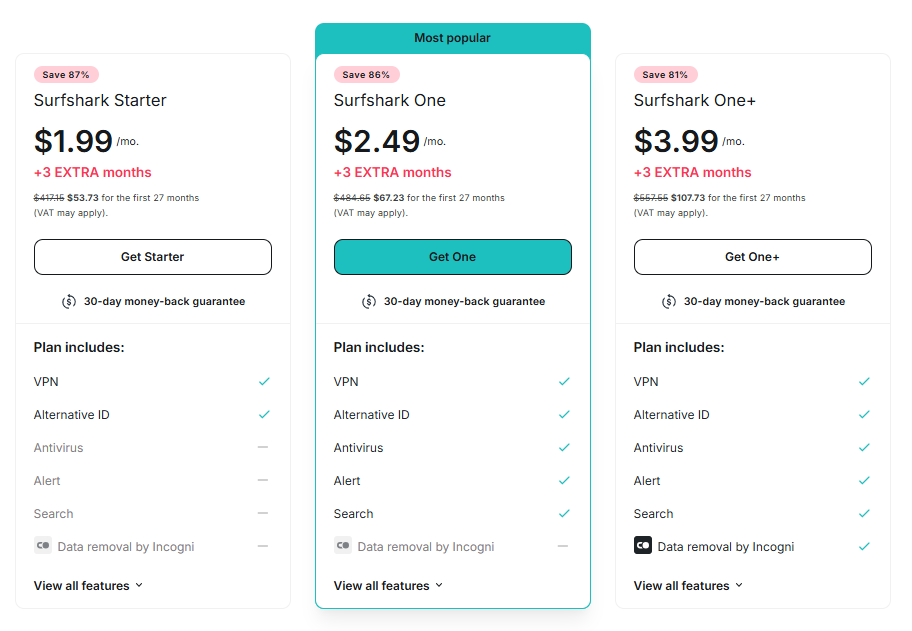Click the Incogni icon in Surfshark One+ plan
The height and width of the screenshot is (631, 912).
[x=642, y=546]
